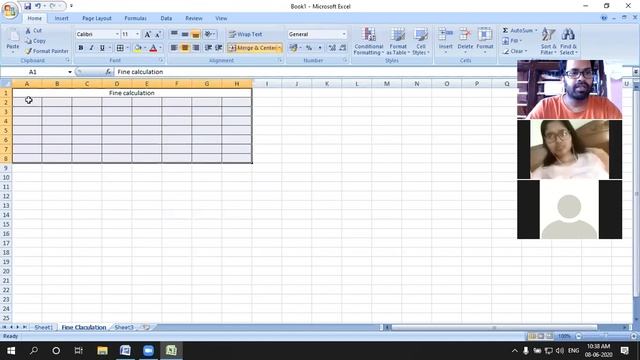Insert cells using Insert button
The height and width of the screenshot is (360, 640).
coord(446,41)
